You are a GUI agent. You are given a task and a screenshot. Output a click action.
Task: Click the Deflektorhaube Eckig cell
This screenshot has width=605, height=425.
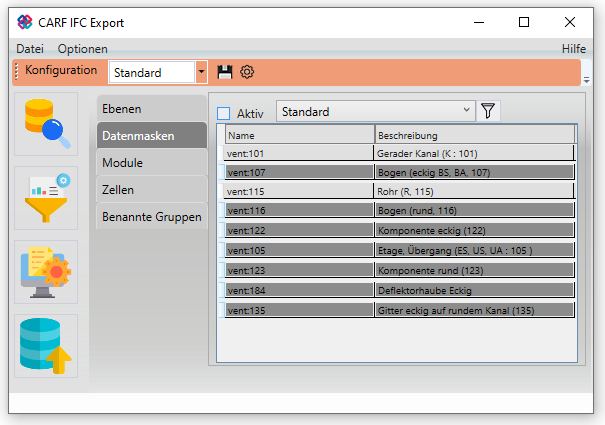click(475, 291)
